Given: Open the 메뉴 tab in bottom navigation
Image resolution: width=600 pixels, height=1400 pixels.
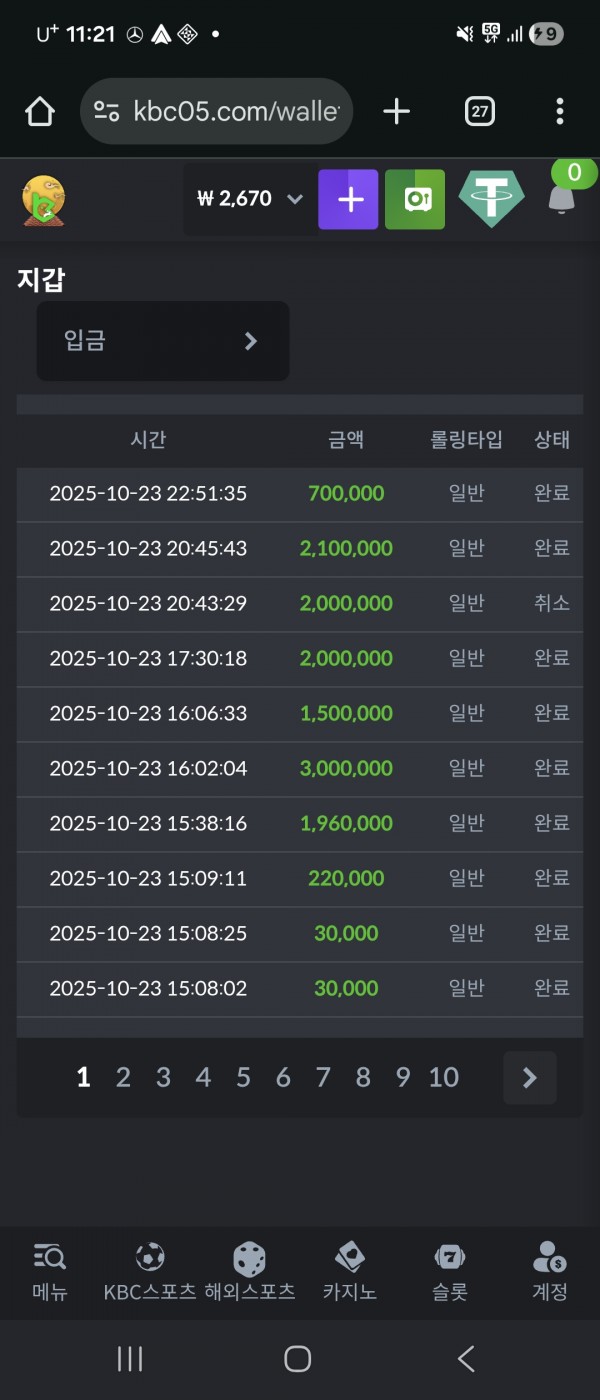Looking at the screenshot, I should point(49,1271).
